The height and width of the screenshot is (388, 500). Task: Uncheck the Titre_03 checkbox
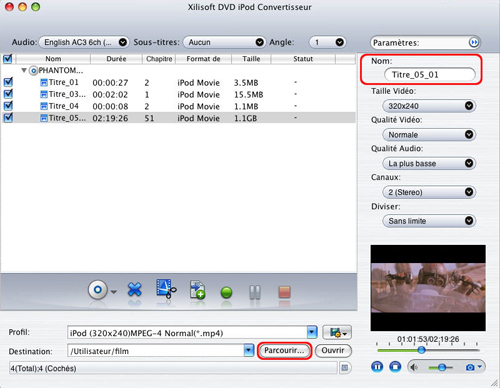[8, 94]
